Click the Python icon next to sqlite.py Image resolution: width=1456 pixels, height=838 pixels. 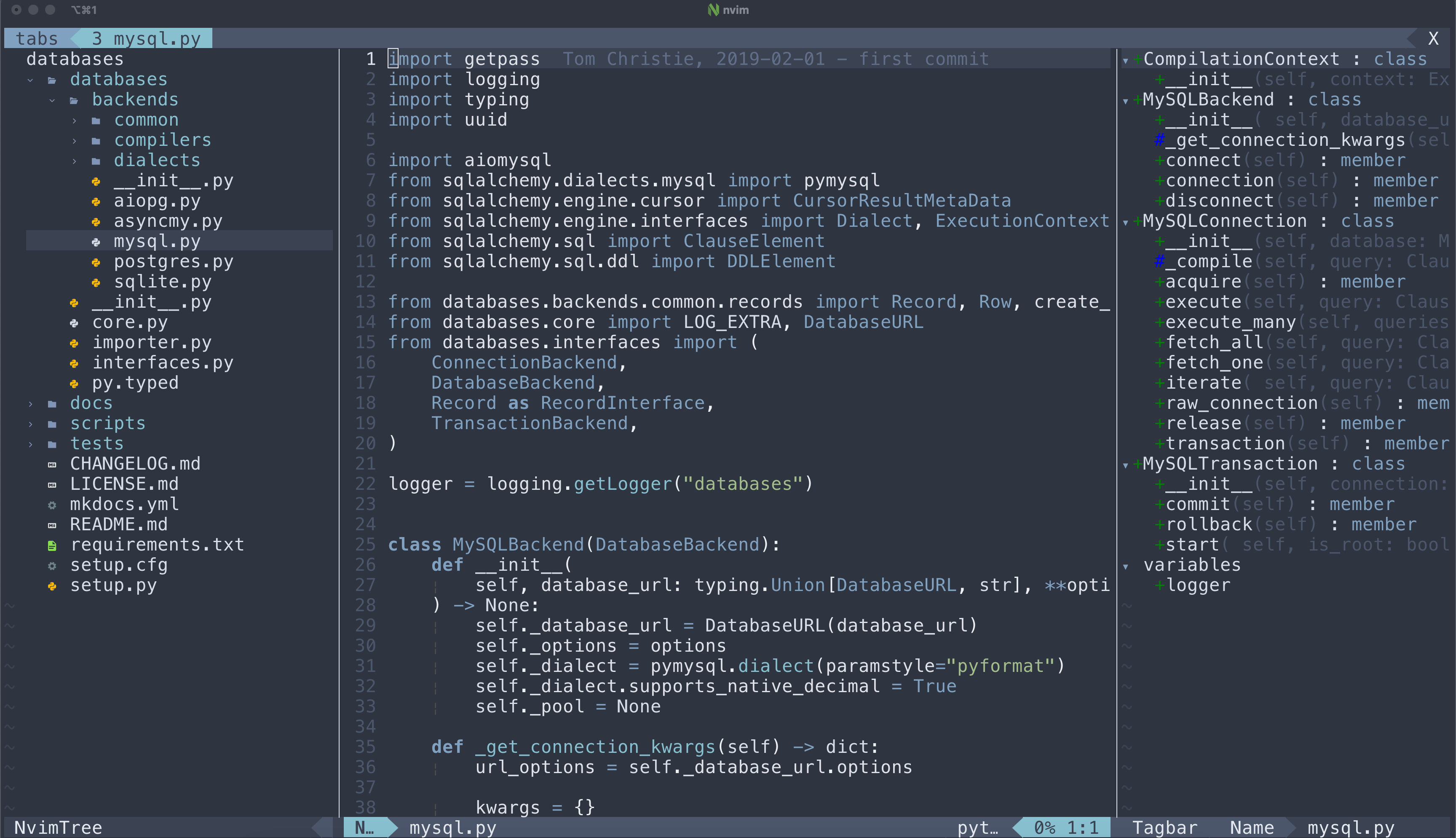pos(96,282)
